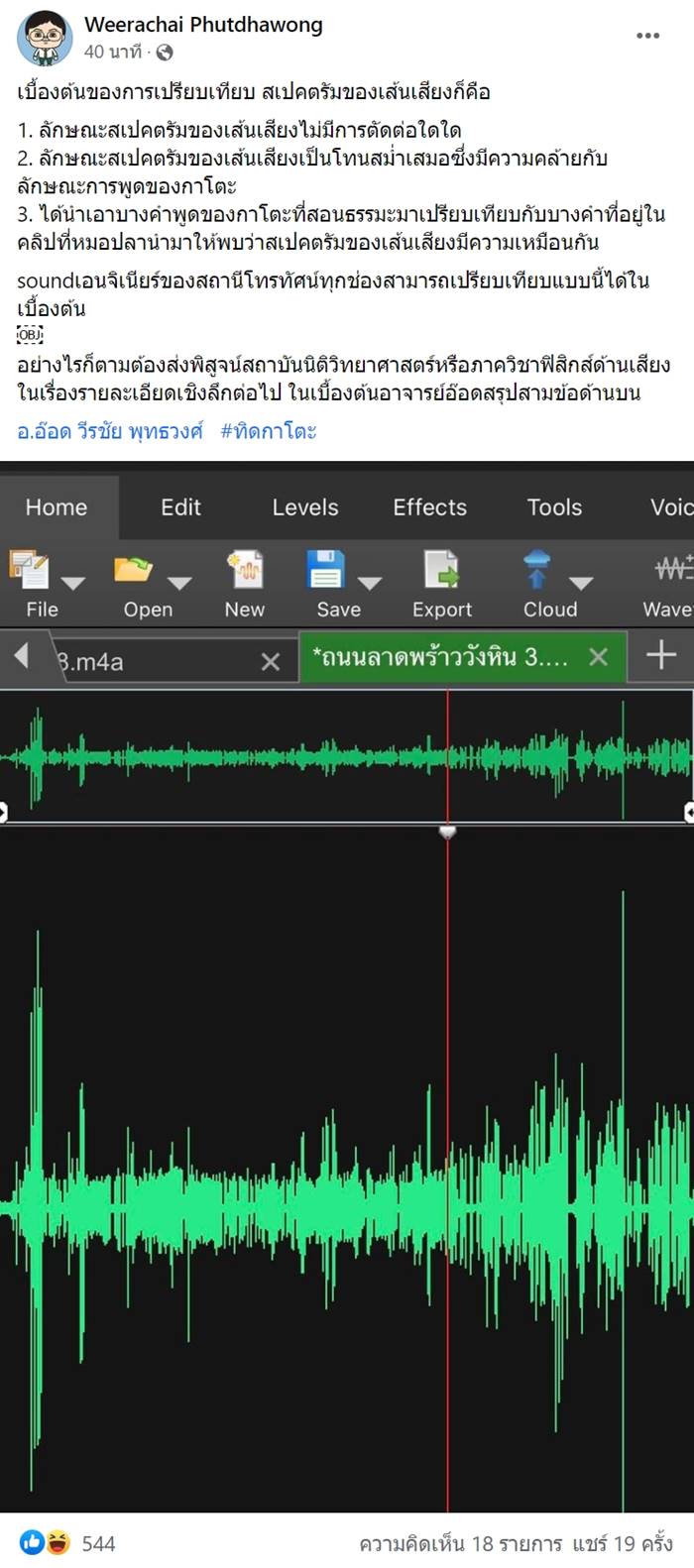Viewport: 694px width, 1568px height.
Task: Click the Open folder icon
Action: [x=133, y=570]
